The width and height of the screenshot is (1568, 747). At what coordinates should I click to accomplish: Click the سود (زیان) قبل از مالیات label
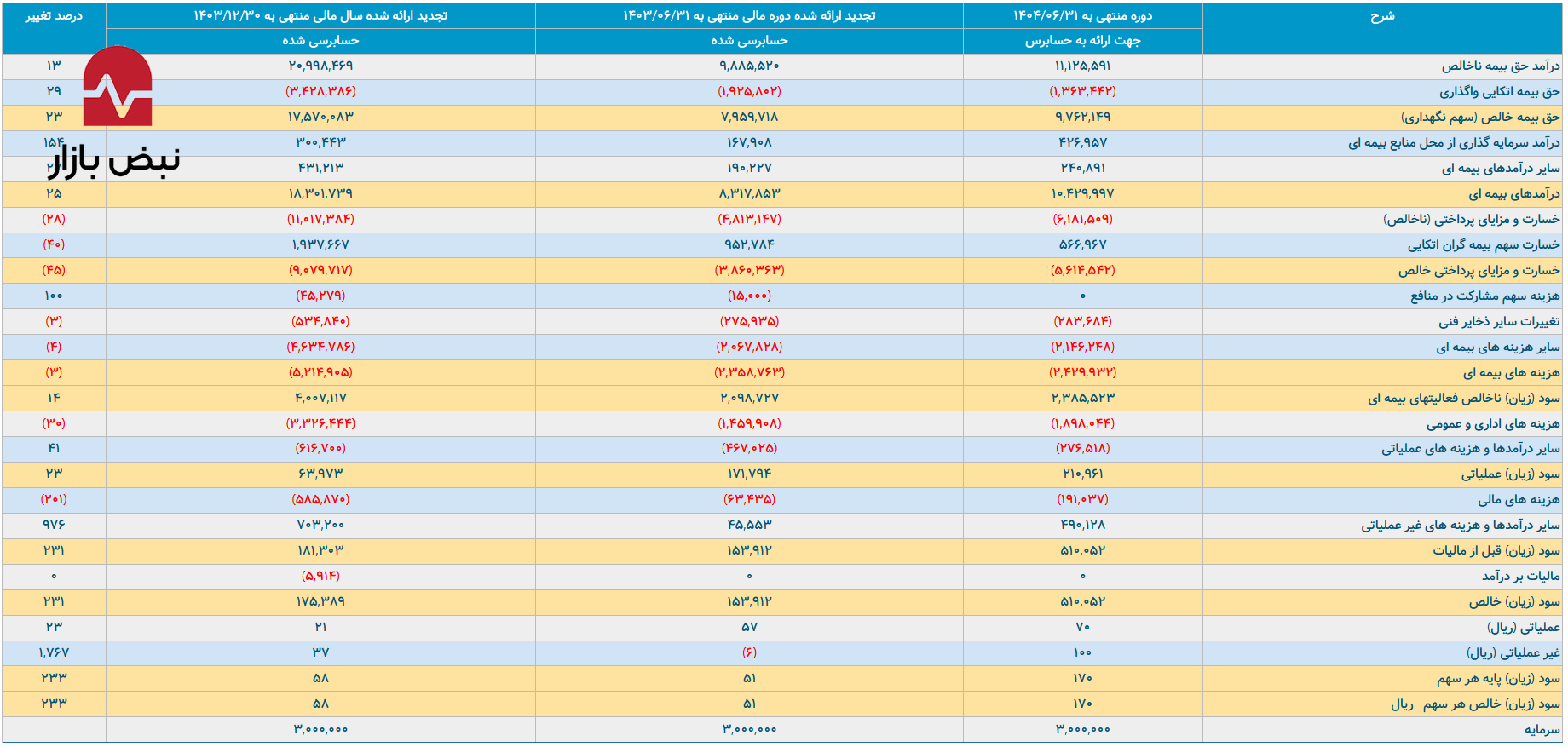click(1496, 551)
